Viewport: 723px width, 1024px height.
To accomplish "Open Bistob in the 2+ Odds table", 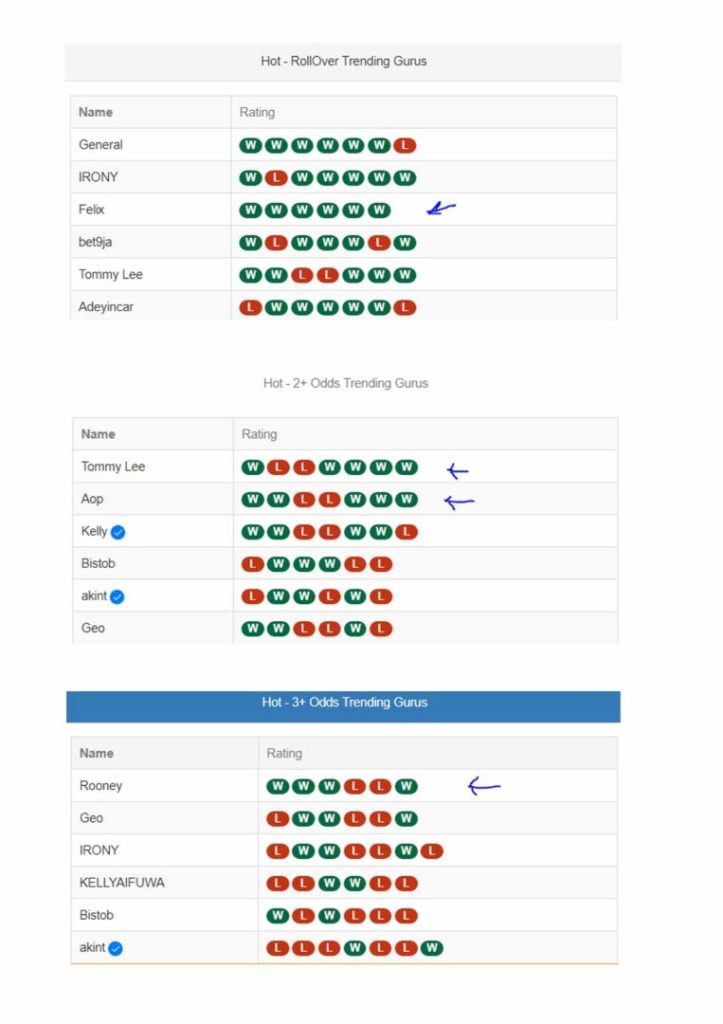I will click(x=98, y=564).
